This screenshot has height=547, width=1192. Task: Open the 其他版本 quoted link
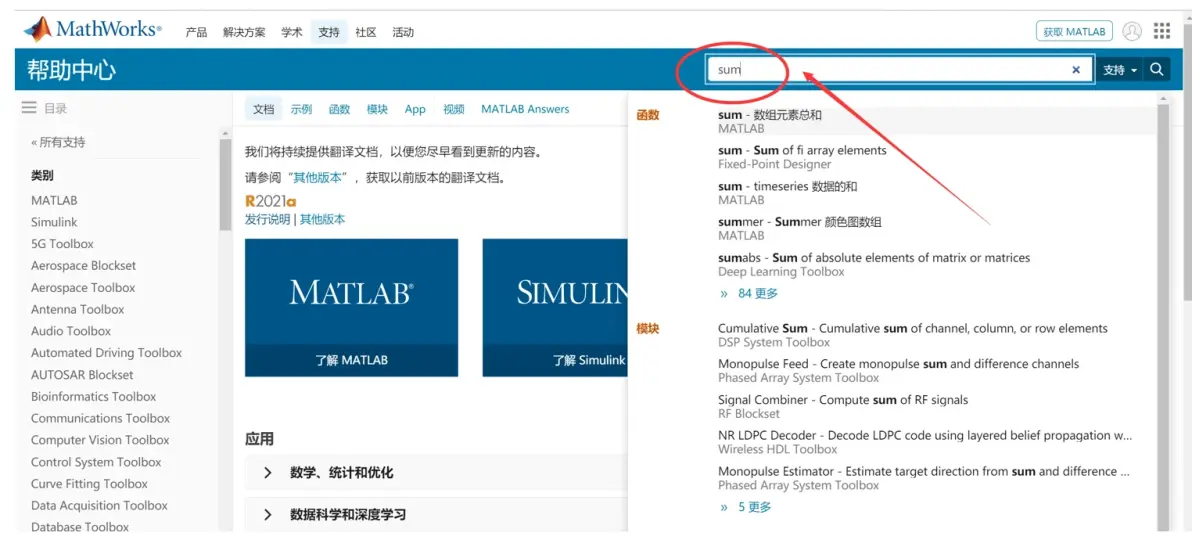317,178
